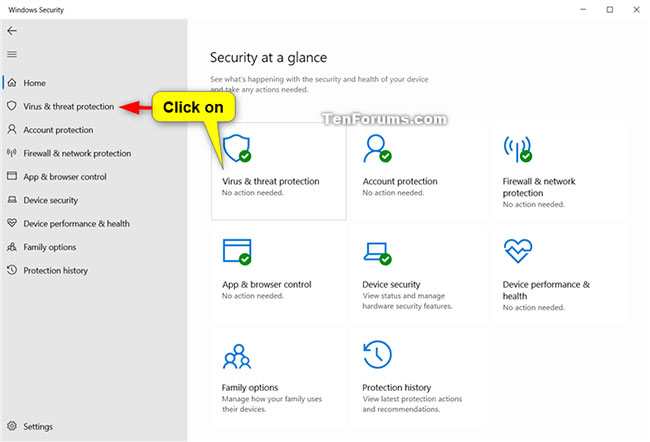Open the Virus & threat protection tile title
The image size is (650, 442).
pos(271,181)
